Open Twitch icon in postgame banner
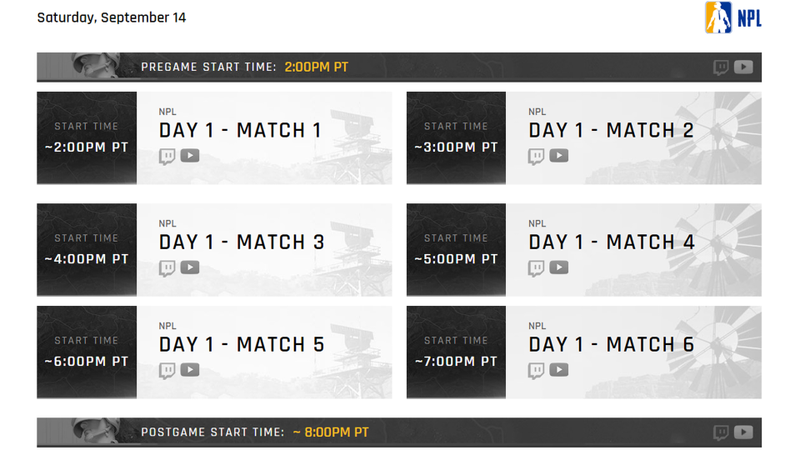 click(721, 433)
